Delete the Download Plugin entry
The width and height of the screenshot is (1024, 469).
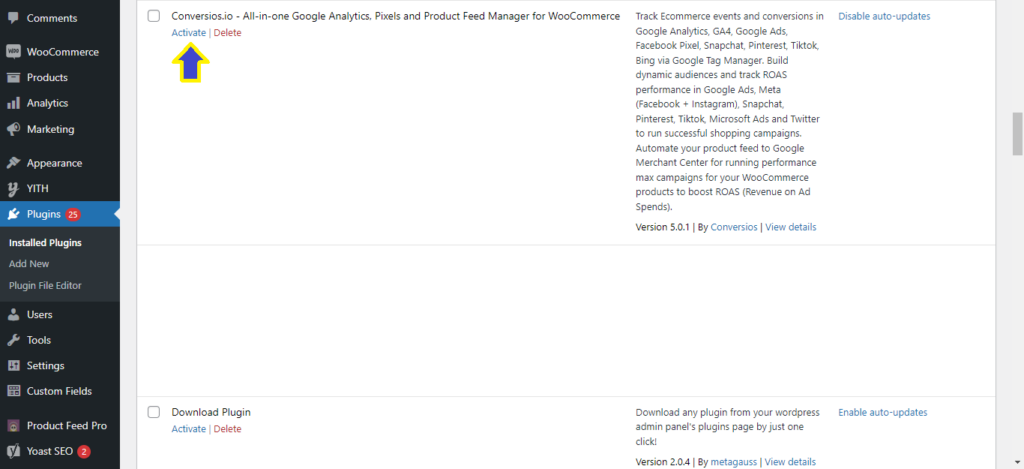pyautogui.click(x=227, y=429)
